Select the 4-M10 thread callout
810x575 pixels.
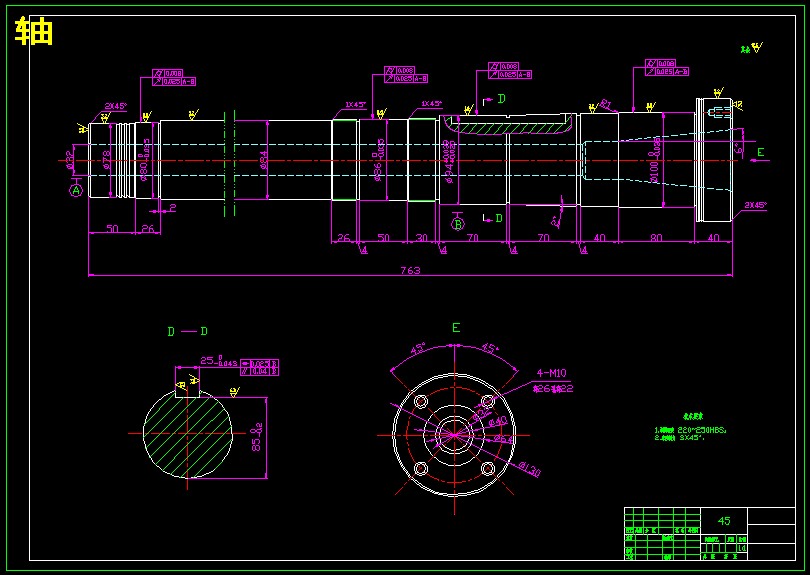tap(552, 374)
